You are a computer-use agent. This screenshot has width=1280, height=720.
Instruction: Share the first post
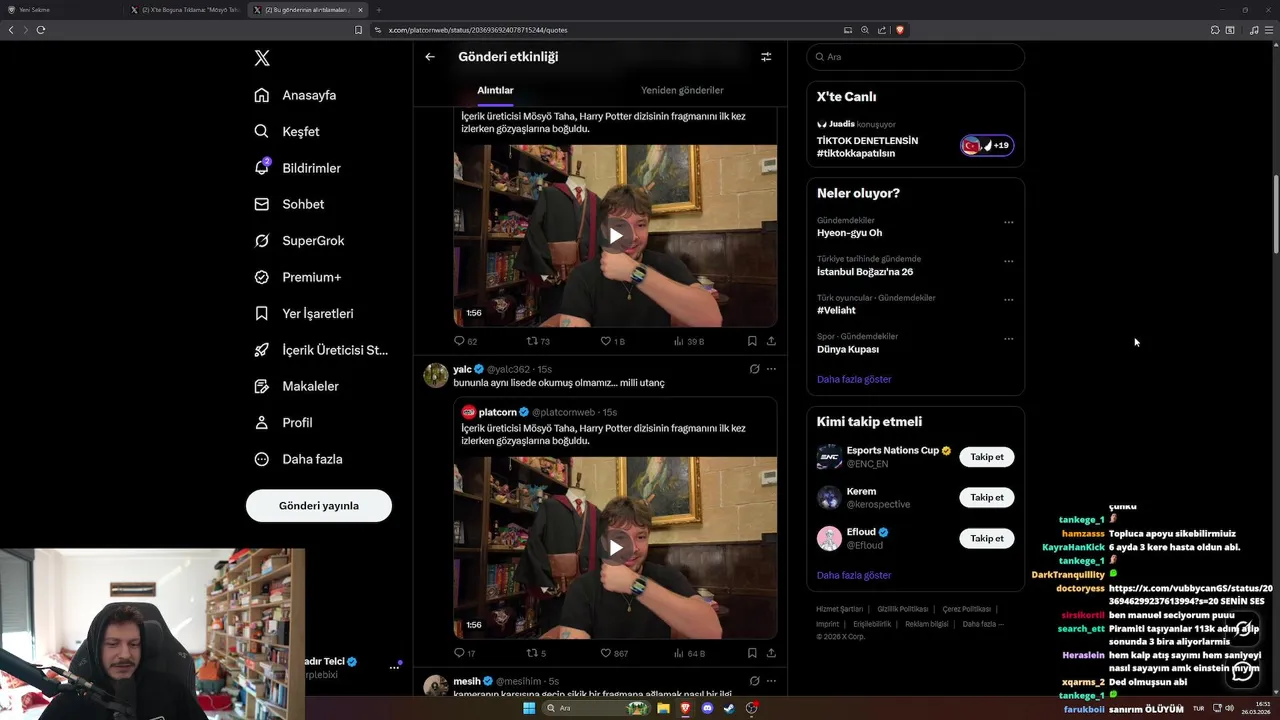click(771, 341)
